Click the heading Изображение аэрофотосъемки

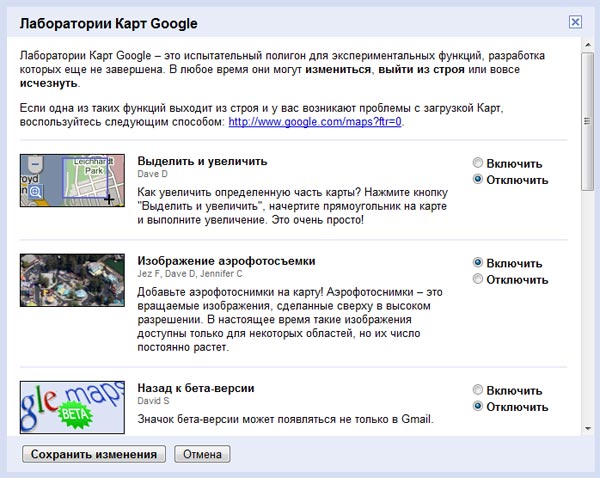pos(226,261)
